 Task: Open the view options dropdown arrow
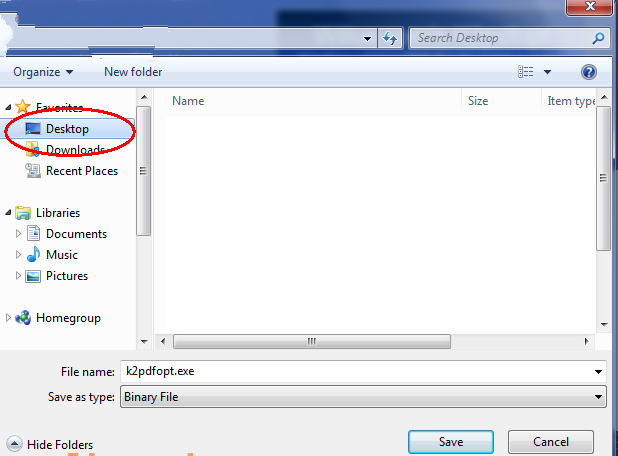pos(547,72)
